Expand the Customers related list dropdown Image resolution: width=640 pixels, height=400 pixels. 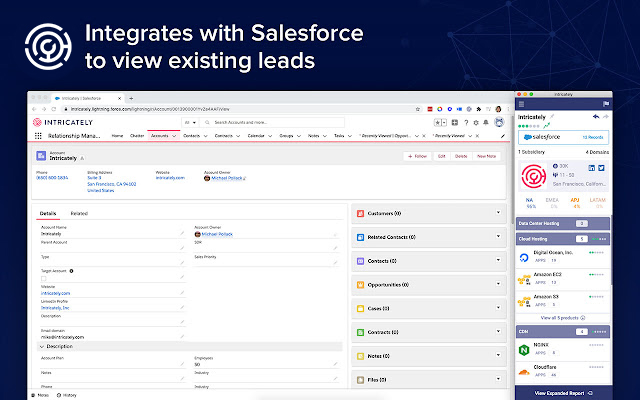(x=498, y=213)
